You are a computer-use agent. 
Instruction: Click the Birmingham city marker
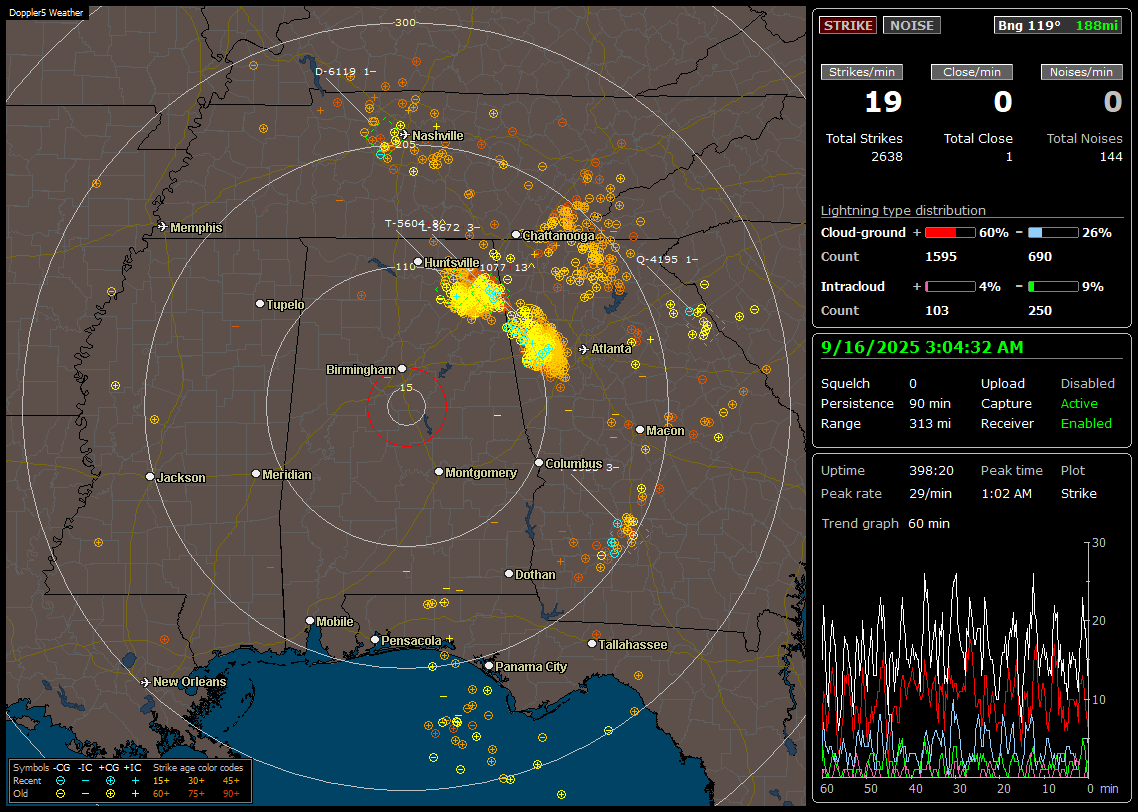coord(402,369)
